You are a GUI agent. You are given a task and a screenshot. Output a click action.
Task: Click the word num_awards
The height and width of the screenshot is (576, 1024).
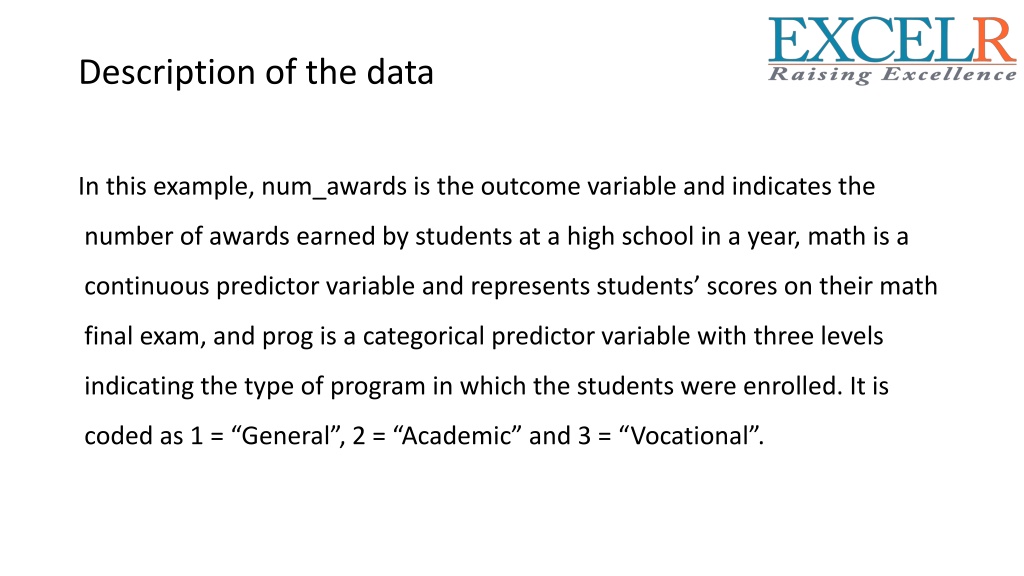pos(334,187)
